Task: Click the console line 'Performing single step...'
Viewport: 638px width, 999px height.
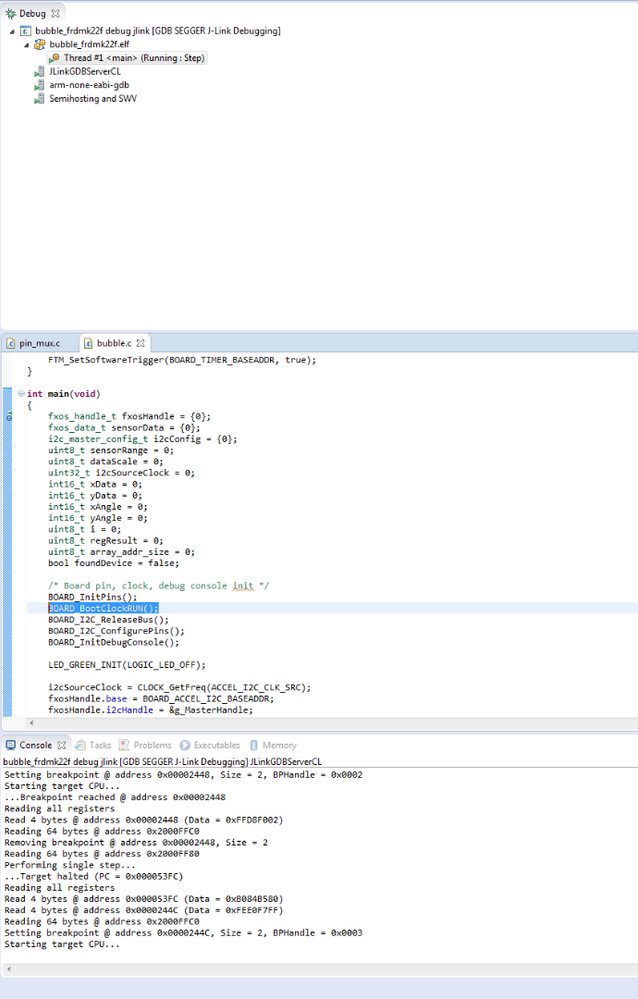Action: (70, 865)
